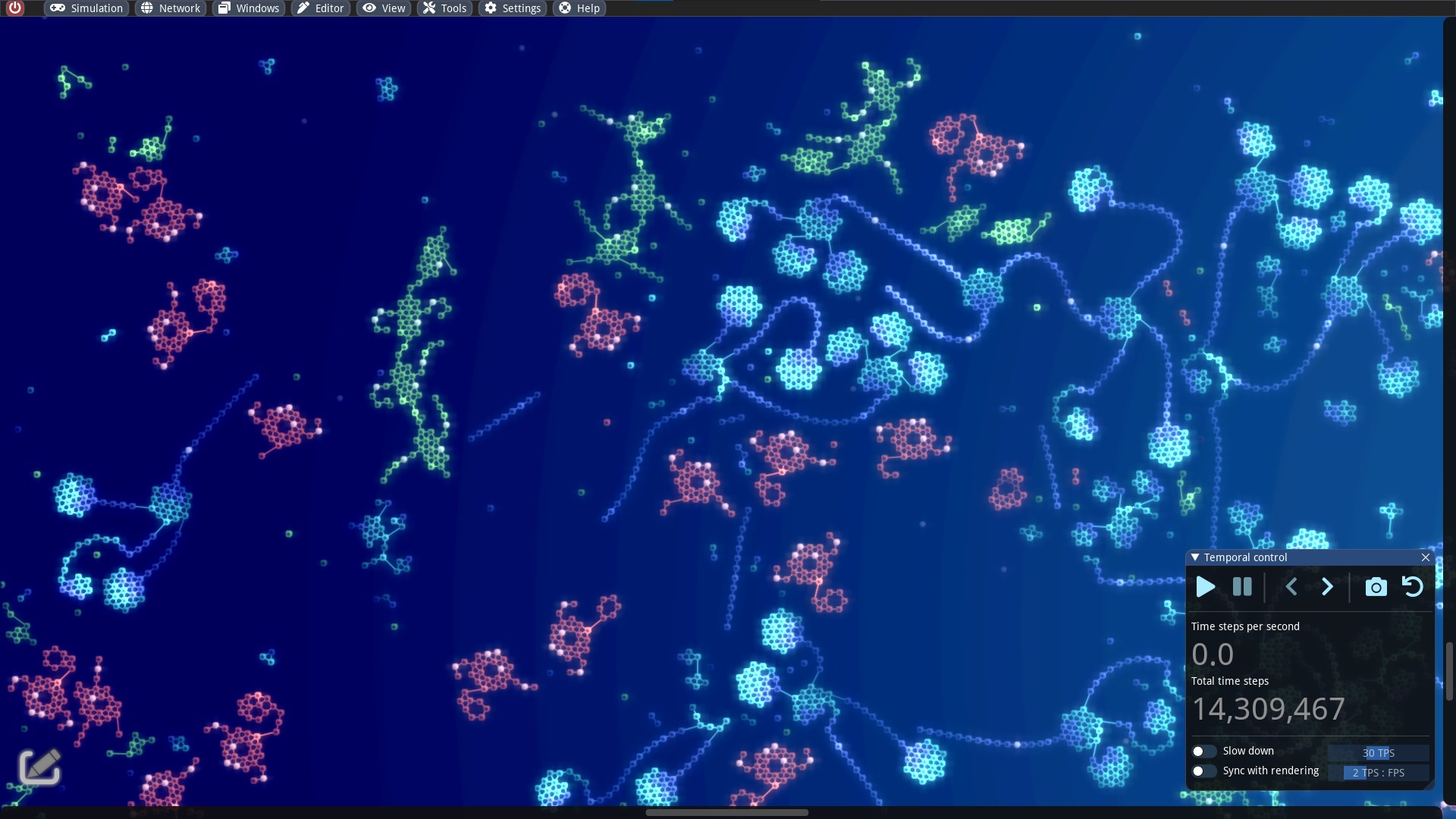Click the edit mode pencil icon
The width and height of the screenshot is (1456, 819).
[39, 767]
